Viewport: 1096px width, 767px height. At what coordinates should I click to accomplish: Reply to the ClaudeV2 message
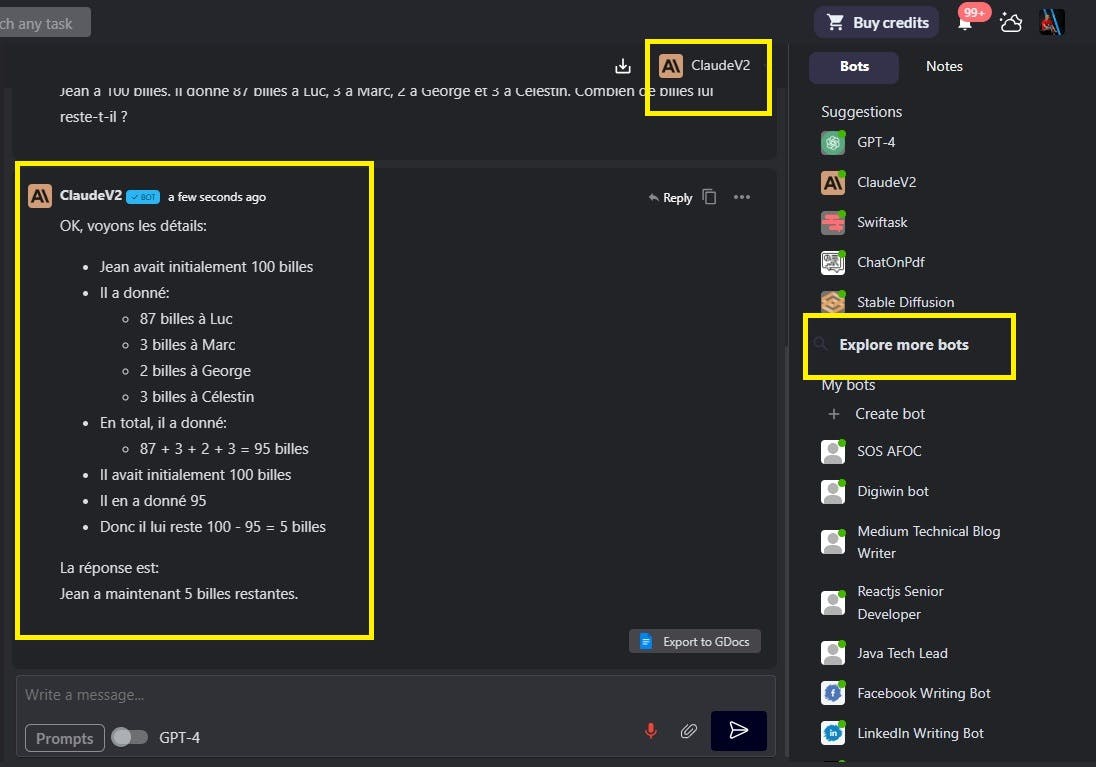coord(670,198)
